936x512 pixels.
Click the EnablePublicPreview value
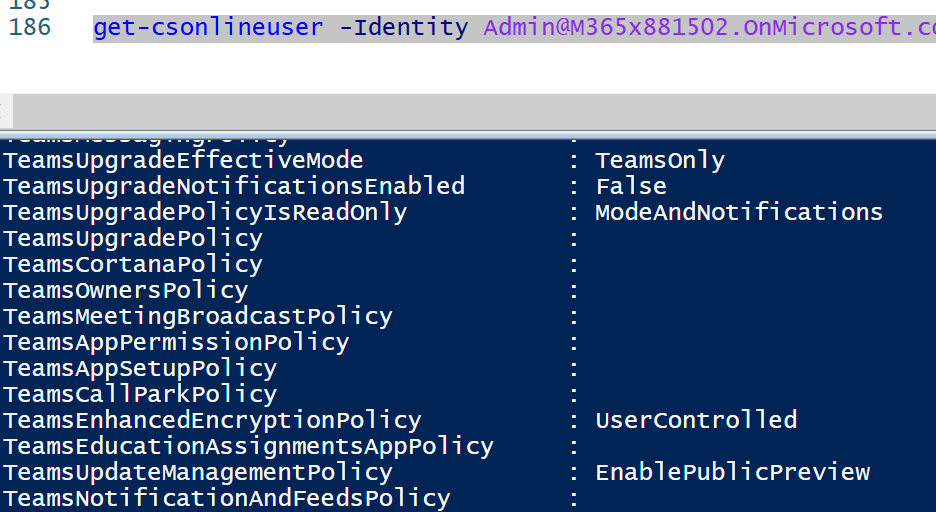(x=733, y=472)
